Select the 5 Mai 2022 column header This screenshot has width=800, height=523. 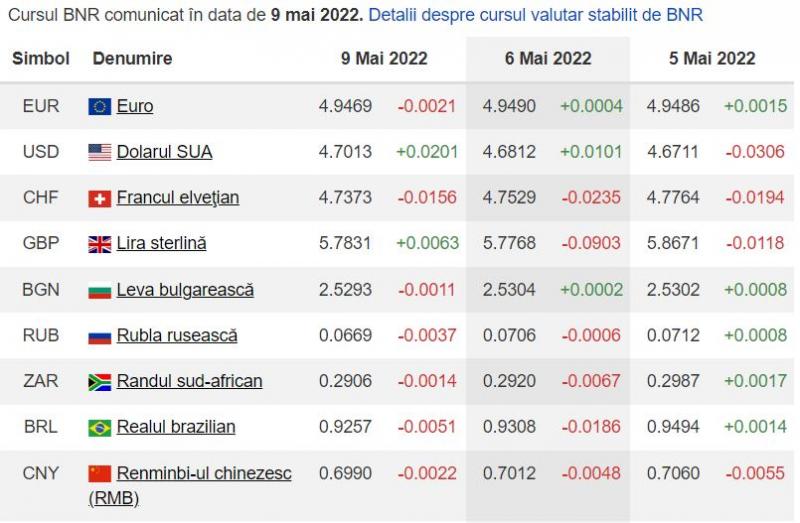(x=712, y=58)
